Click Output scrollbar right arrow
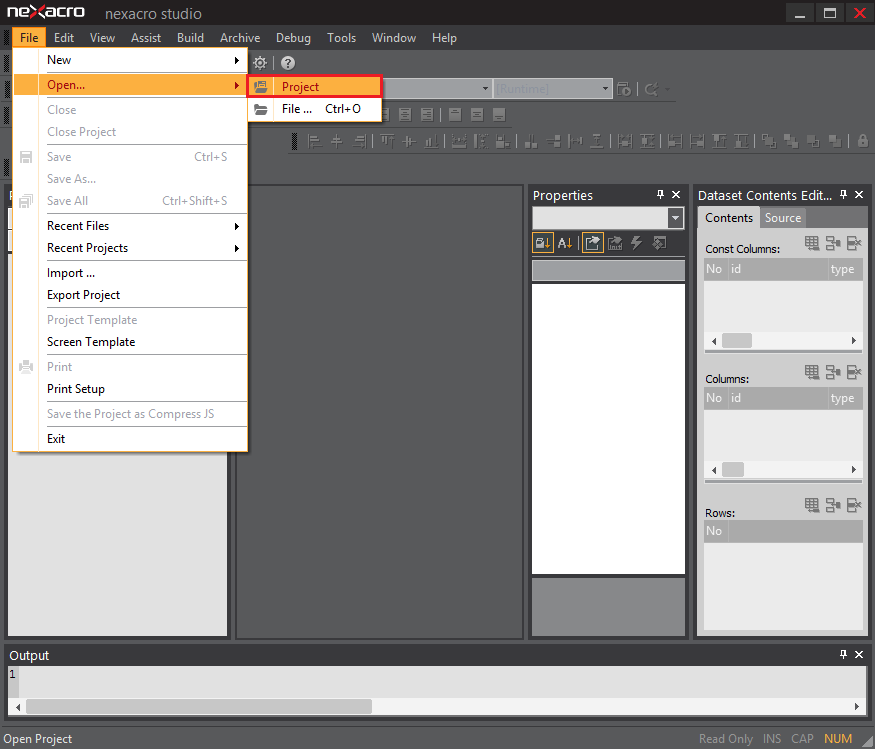The width and height of the screenshot is (875, 749). (x=857, y=707)
